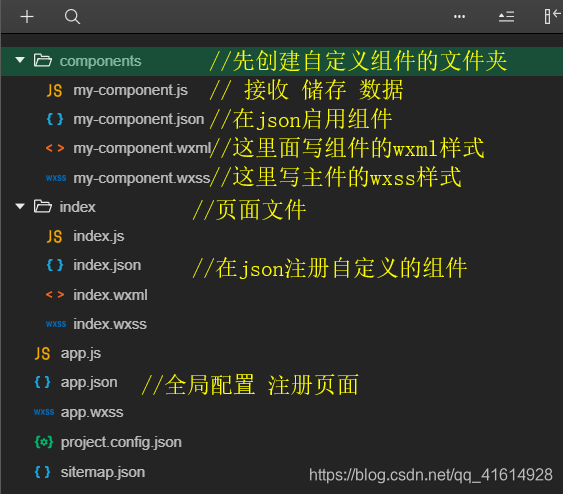Click angle-brackets icon of index.wxml

click(55, 295)
